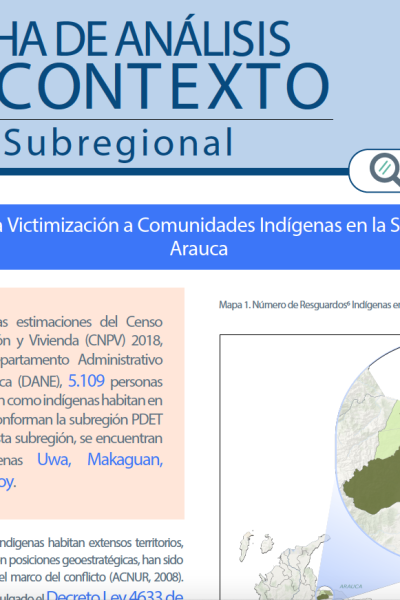Click the highlighted Uwa text
400x600 pixels.
pos(54,459)
